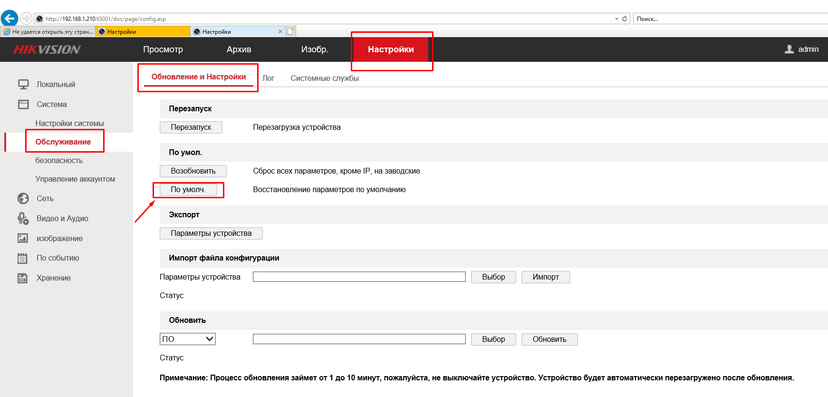Select the 'Лог' tab
The width and height of the screenshot is (828, 397).
pos(268,78)
